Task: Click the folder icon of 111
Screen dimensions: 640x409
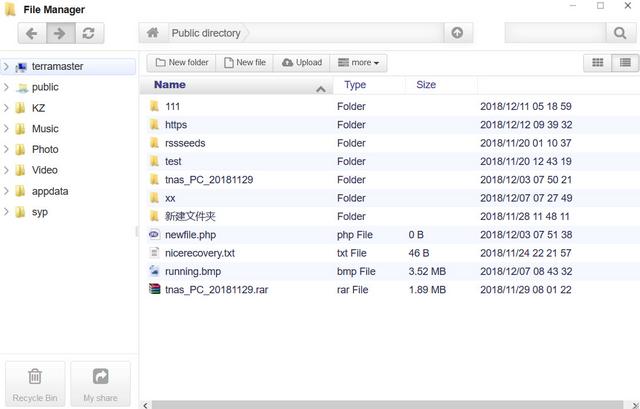Action: point(154,106)
